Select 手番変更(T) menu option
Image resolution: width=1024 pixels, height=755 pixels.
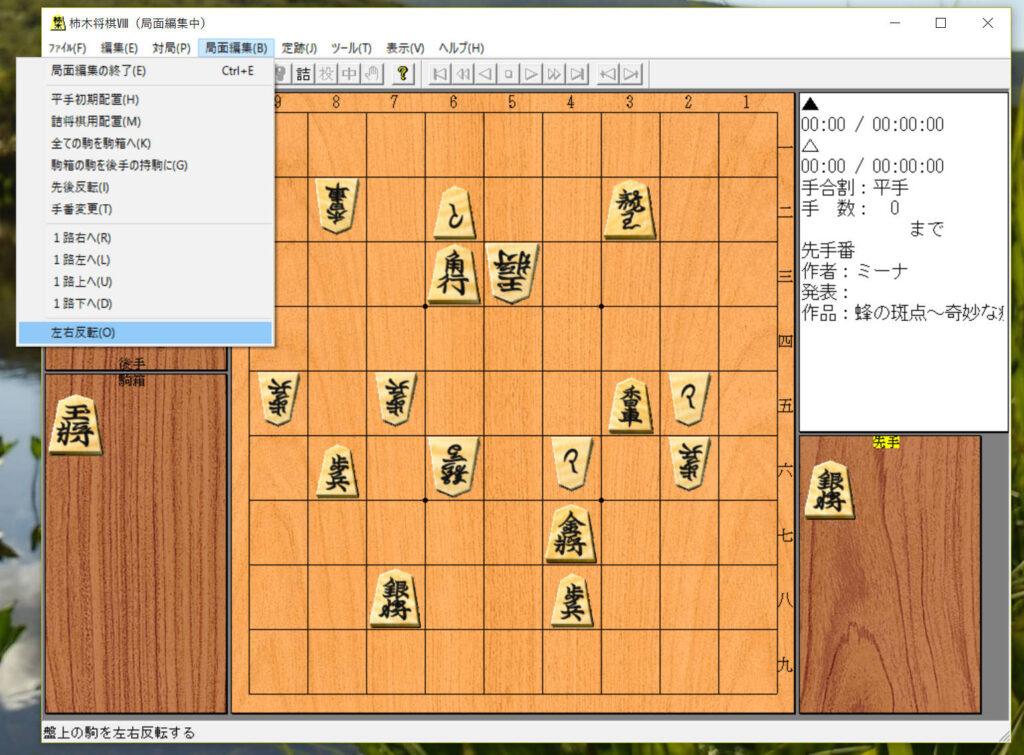tap(81, 209)
